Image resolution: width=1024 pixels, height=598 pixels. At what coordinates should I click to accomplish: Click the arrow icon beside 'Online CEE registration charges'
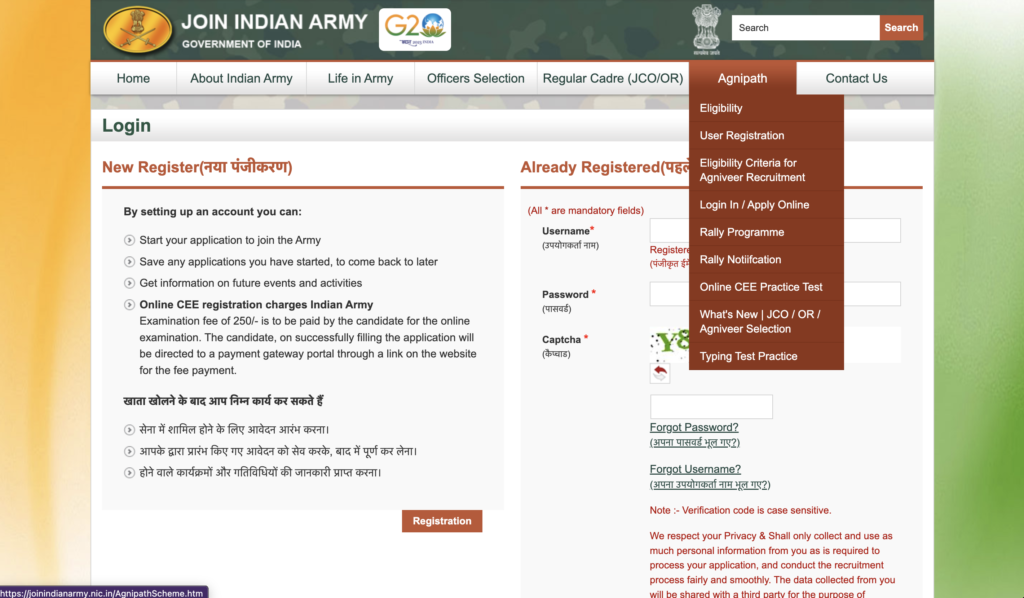130,305
